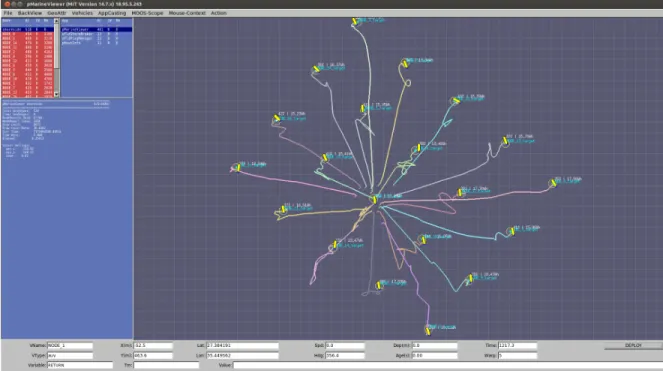Image resolution: width=663 pixels, height=371 pixels.
Task: Click the DEPLOY button
Action: (x=633, y=346)
